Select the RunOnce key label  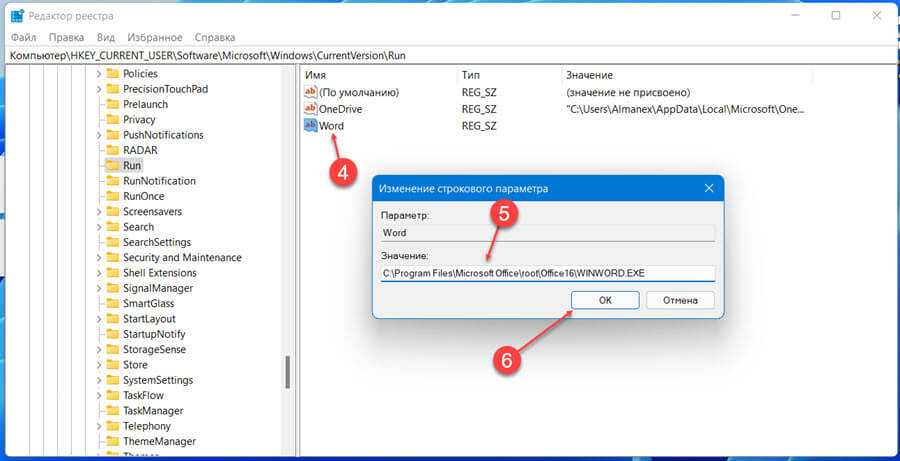tap(143, 196)
